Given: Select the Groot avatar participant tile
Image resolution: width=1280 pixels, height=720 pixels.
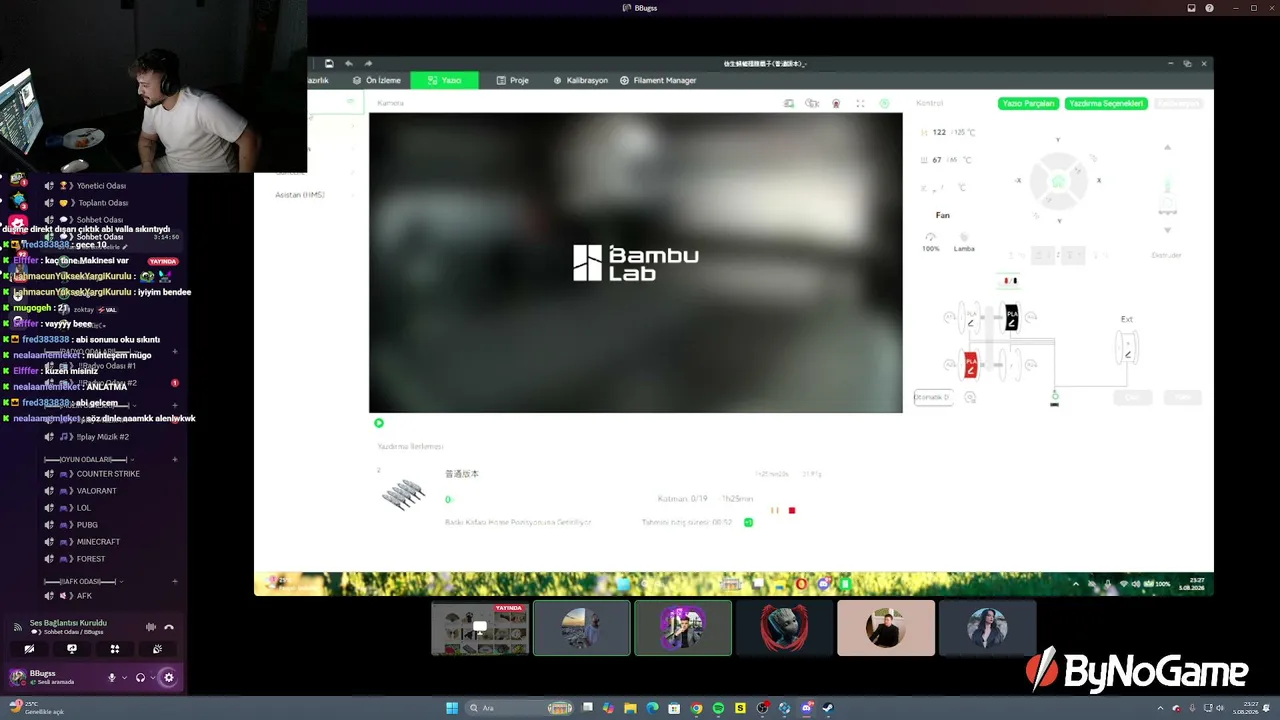Looking at the screenshot, I should click(x=784, y=628).
